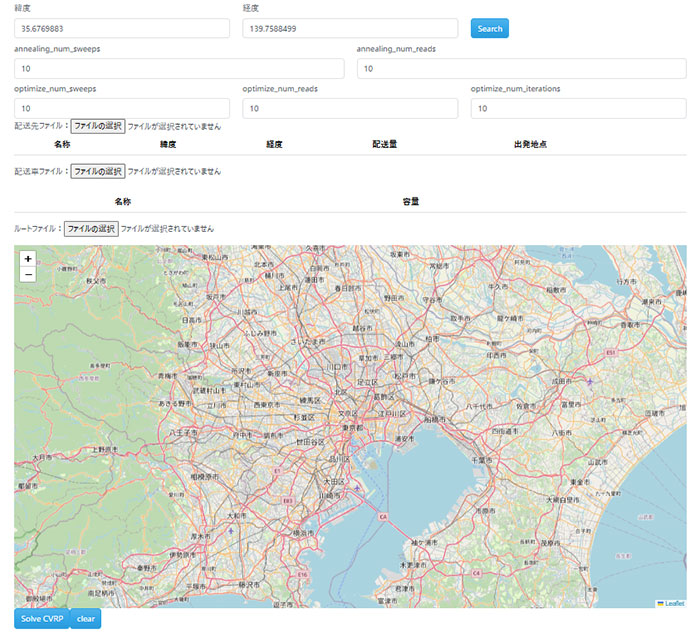
Task: Click the 配送量 column header
Action: tap(385, 144)
